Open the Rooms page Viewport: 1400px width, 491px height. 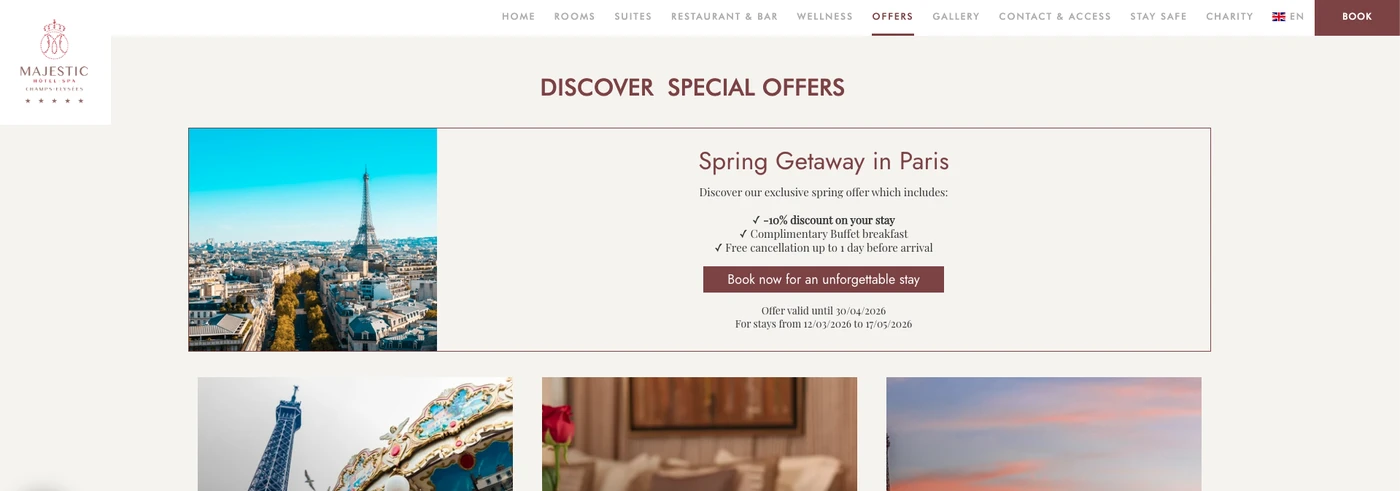click(x=574, y=17)
